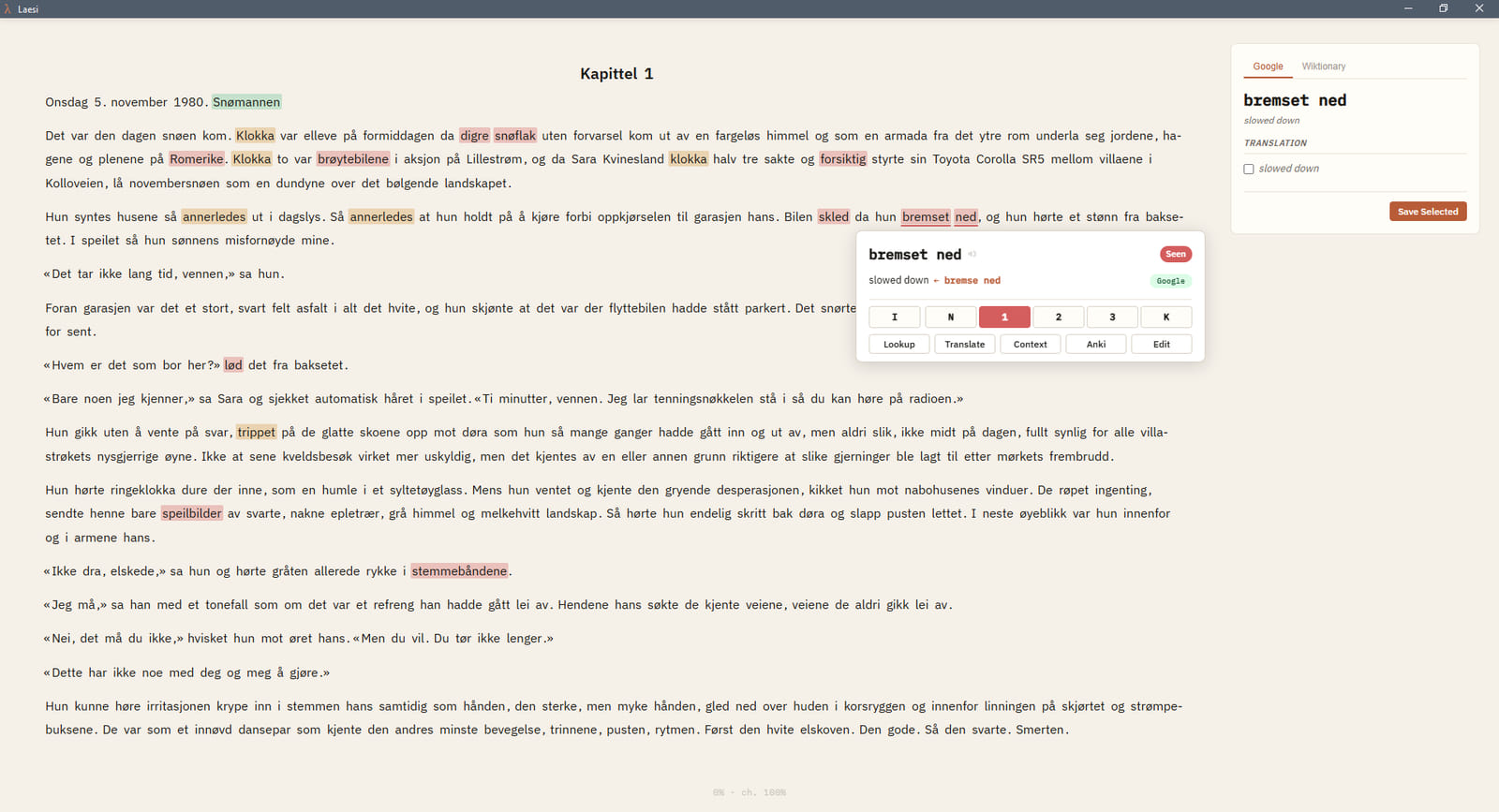Select the highlighted word 'trippet'

pos(257,433)
